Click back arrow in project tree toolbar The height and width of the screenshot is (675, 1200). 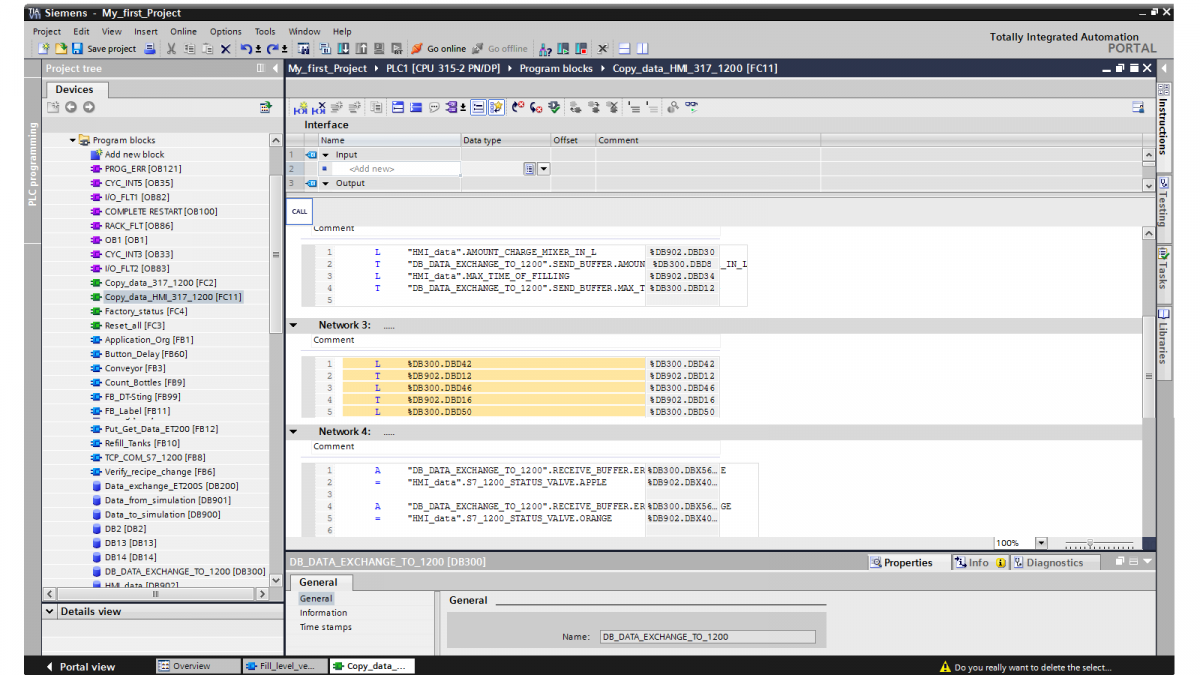[x=73, y=107]
